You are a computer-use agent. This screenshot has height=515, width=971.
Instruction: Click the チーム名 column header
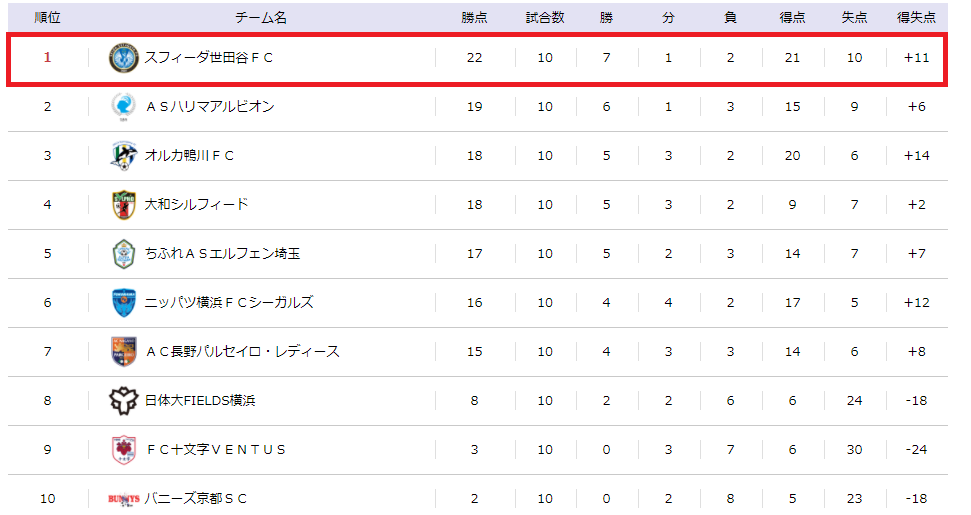coord(261,18)
